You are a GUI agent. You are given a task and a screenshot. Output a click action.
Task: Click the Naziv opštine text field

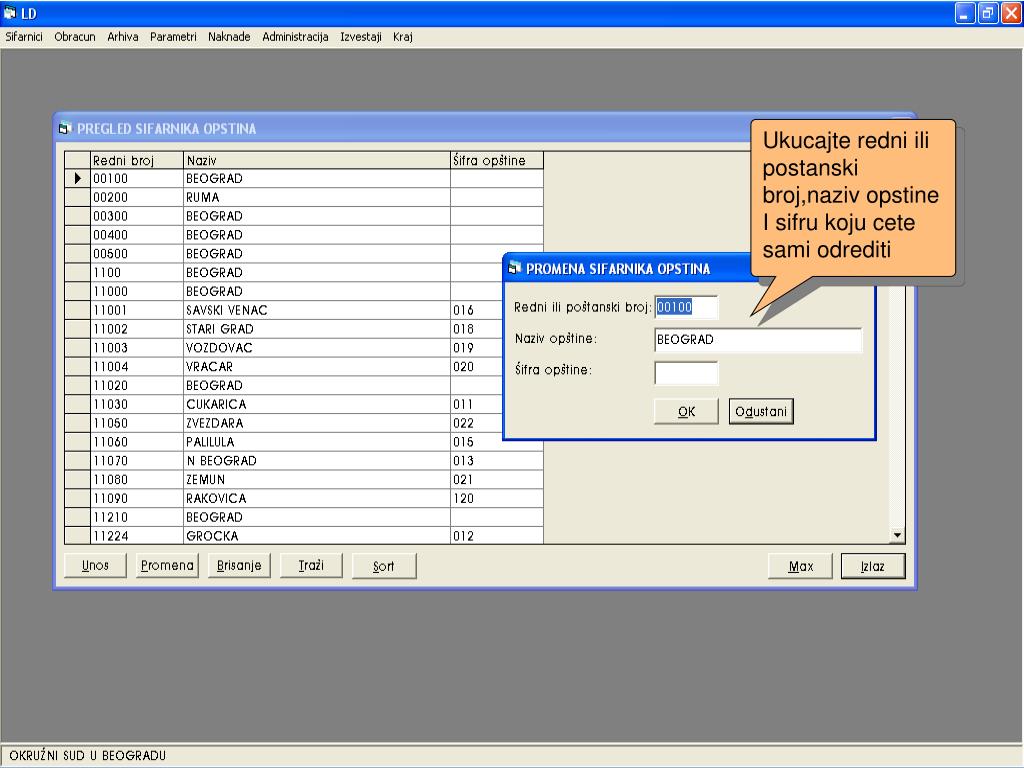coord(757,340)
